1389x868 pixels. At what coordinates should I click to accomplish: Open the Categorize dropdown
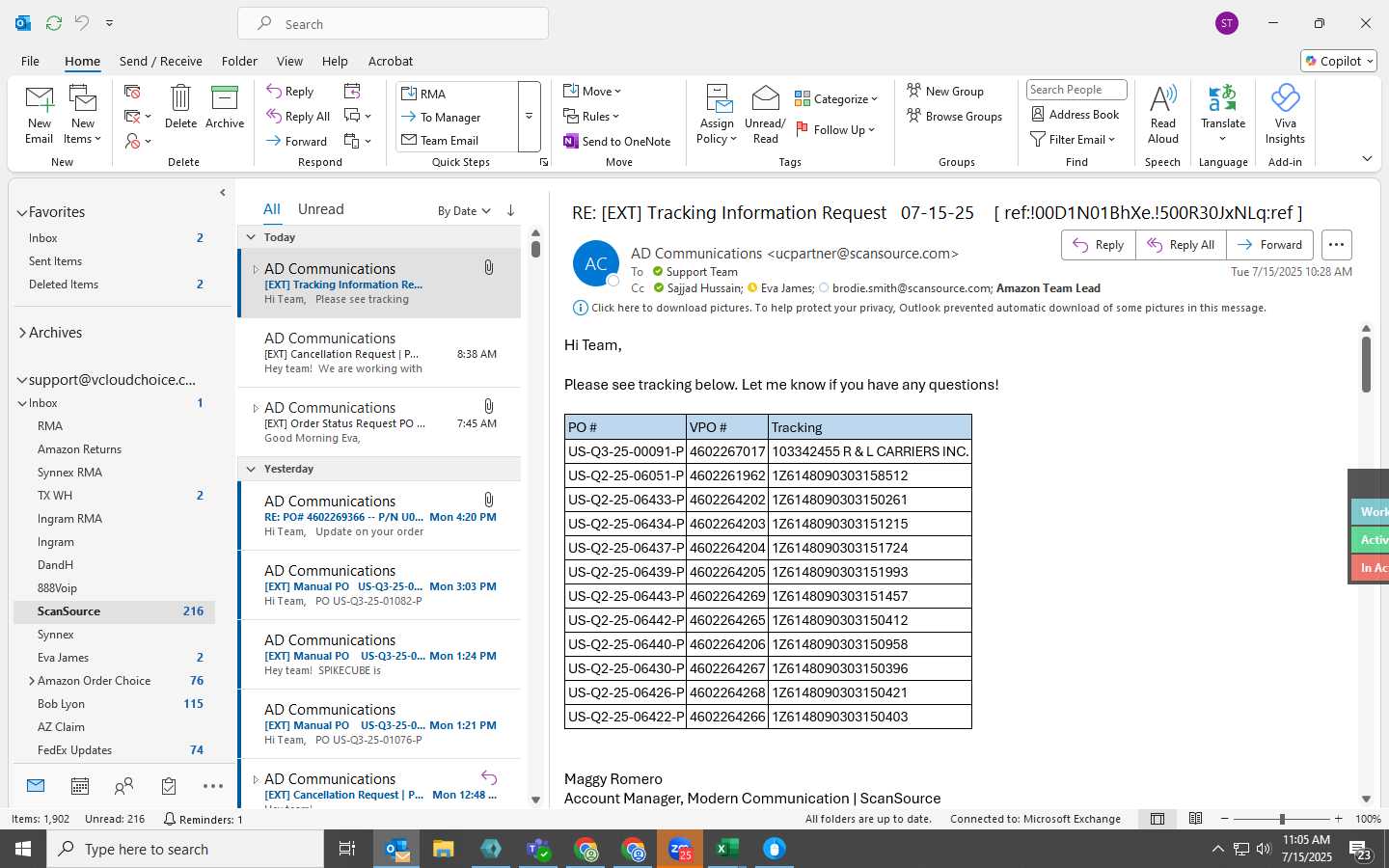pos(836,98)
